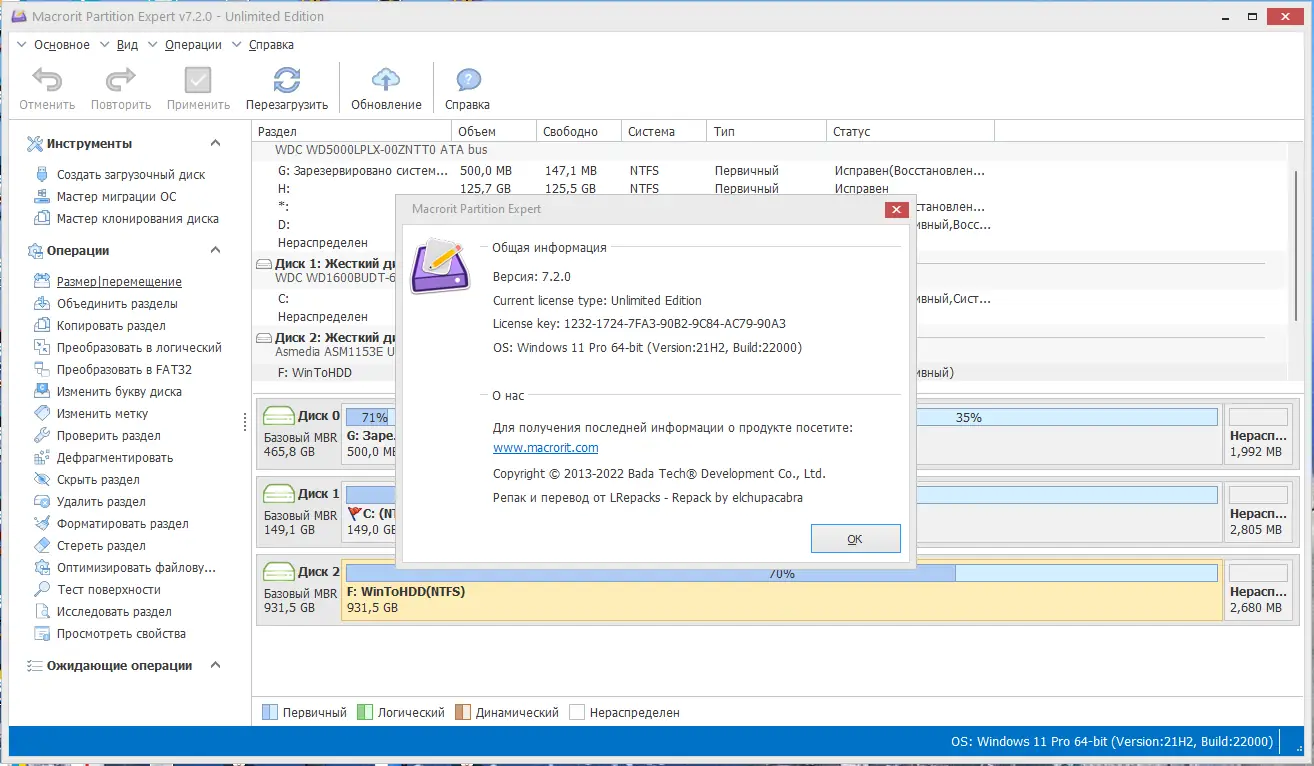Choose Просмотреть свойства operation

point(121,634)
